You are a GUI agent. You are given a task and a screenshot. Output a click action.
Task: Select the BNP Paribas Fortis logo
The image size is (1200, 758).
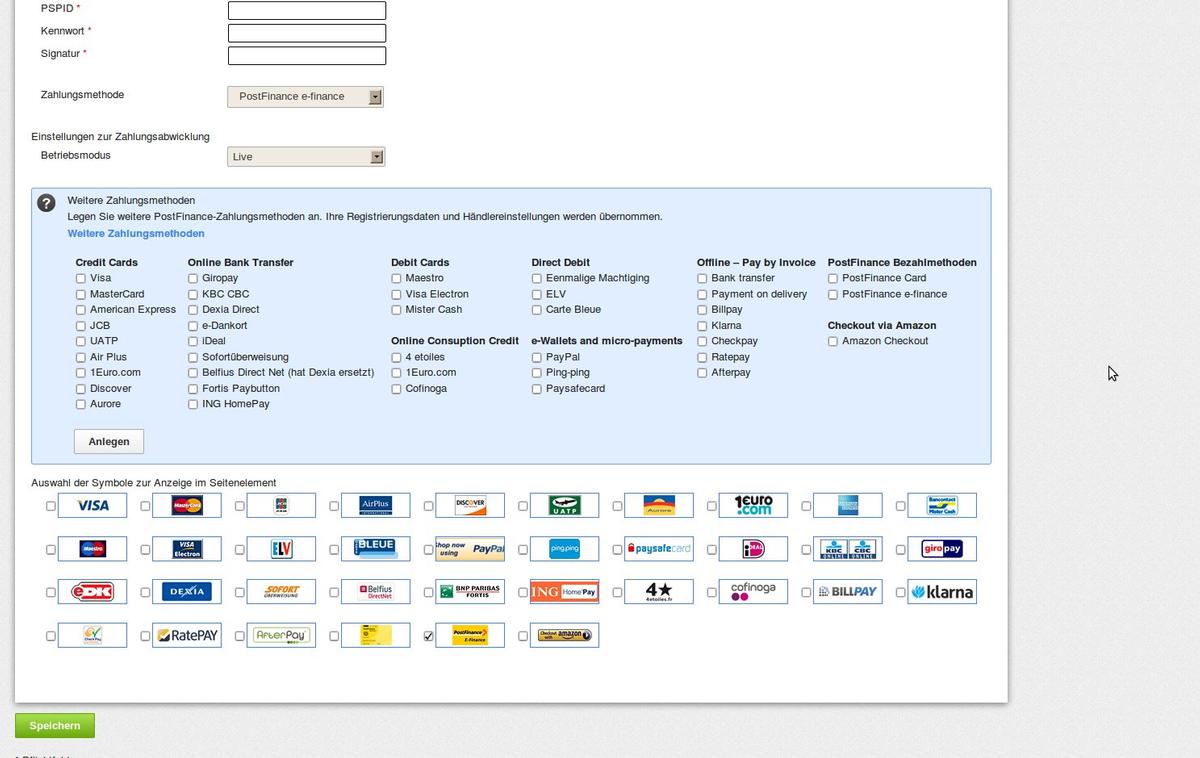point(470,592)
